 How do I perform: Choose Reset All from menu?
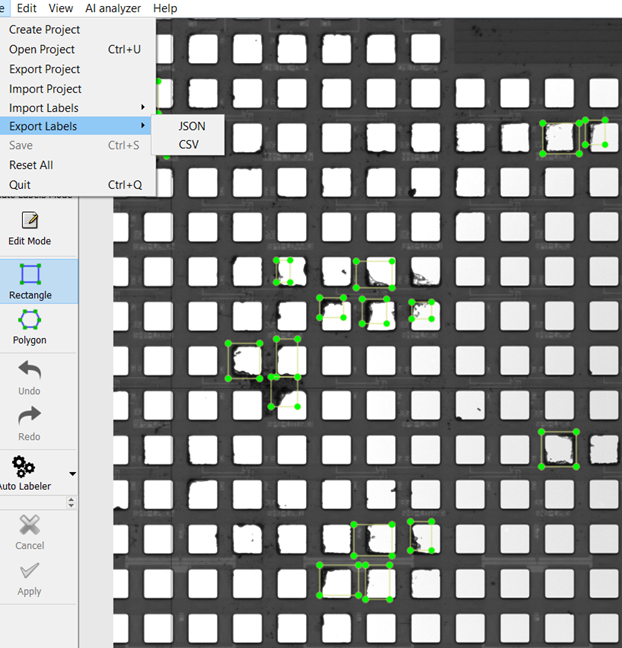tap(31, 165)
